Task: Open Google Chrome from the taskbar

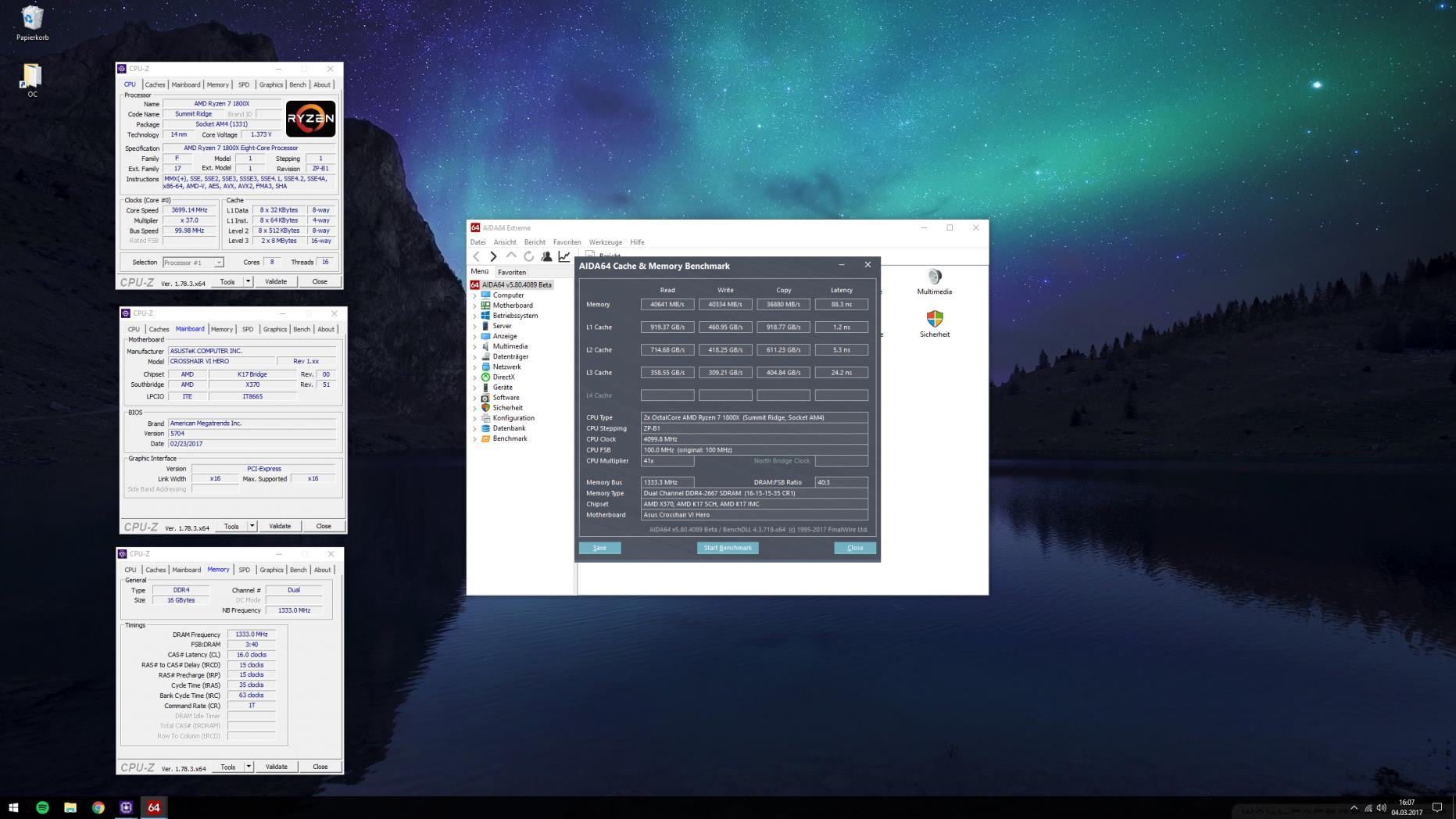Action: click(x=98, y=807)
